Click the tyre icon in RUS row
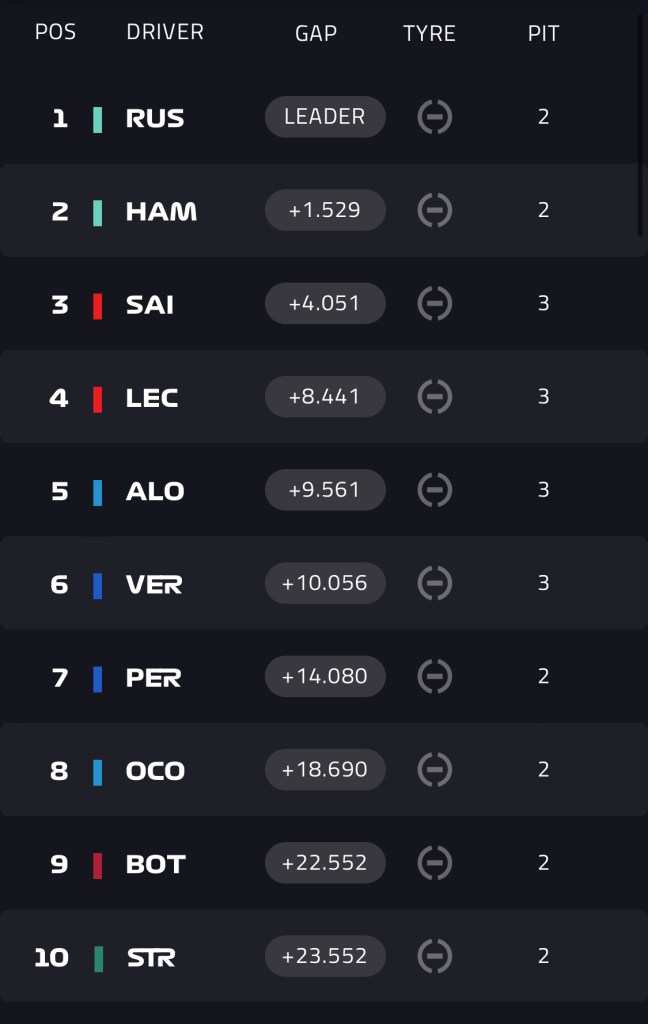This screenshot has width=648, height=1024. (434, 117)
